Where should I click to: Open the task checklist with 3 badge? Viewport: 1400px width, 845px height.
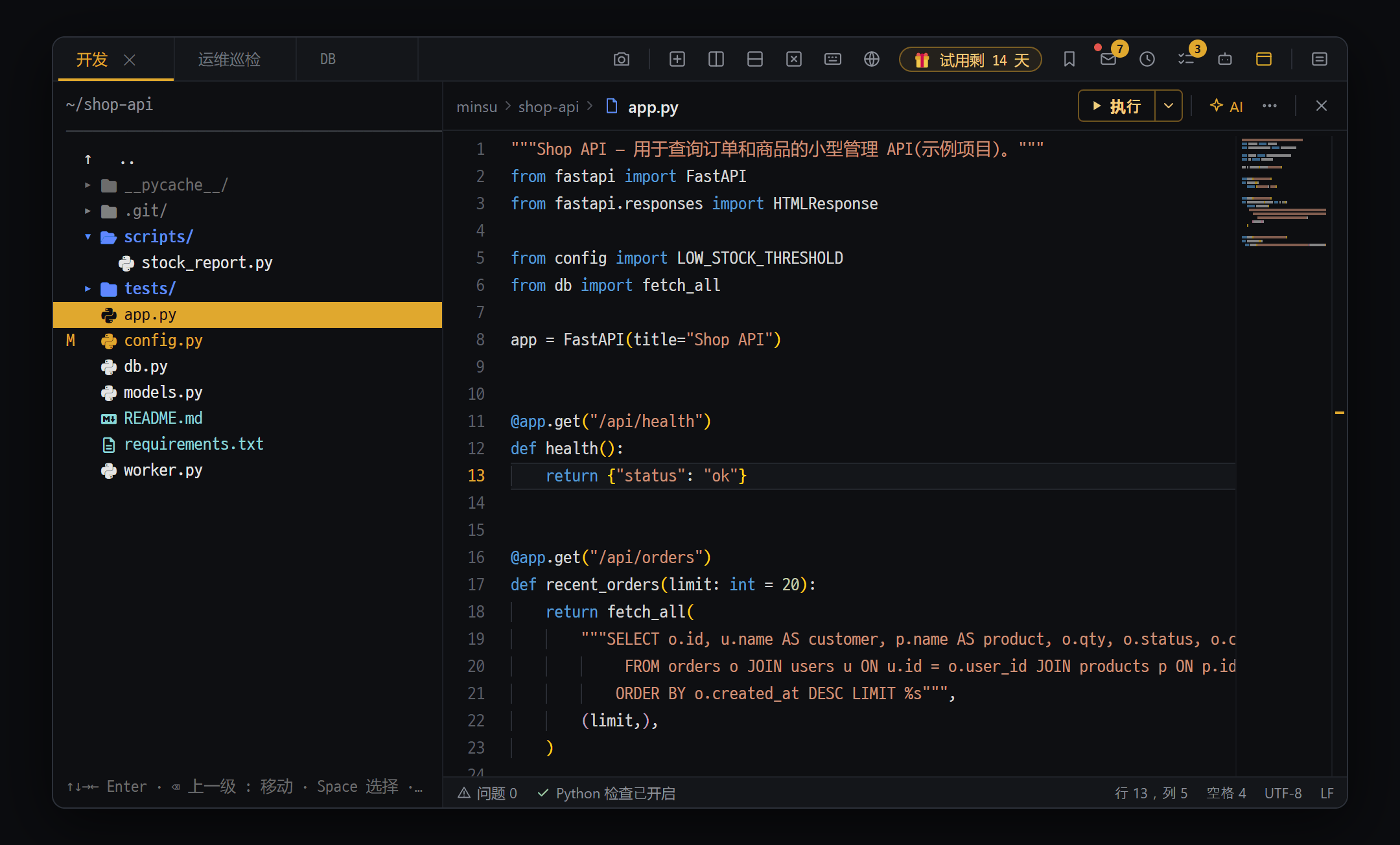(1186, 60)
